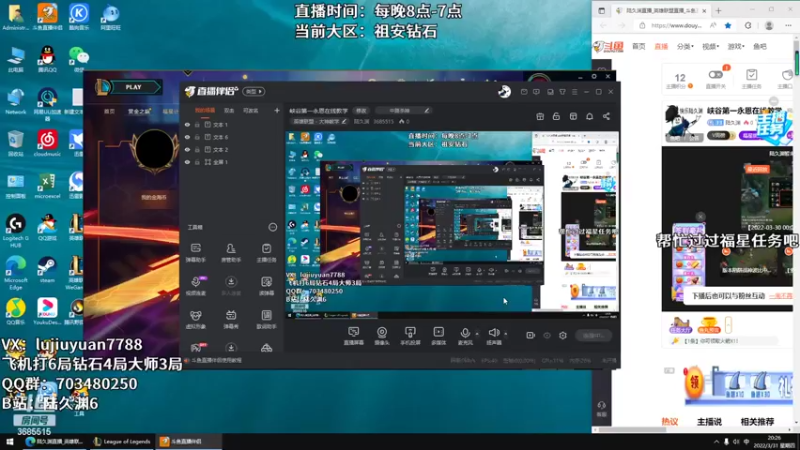This screenshot has height=450, width=800.
Task: Click the notification bell icon in stream header
Action: pos(589,116)
